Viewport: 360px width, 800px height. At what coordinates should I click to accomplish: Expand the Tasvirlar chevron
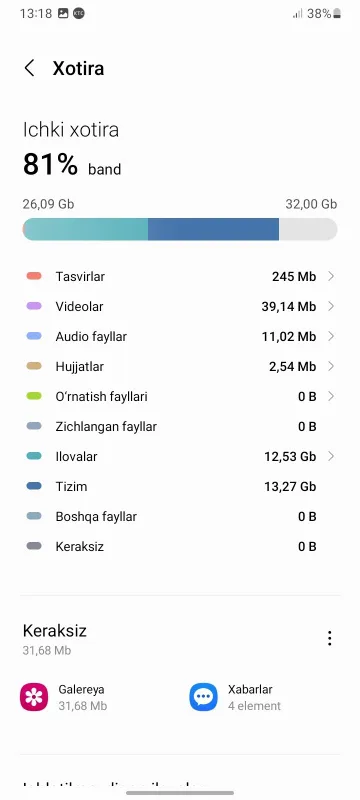[331, 277]
